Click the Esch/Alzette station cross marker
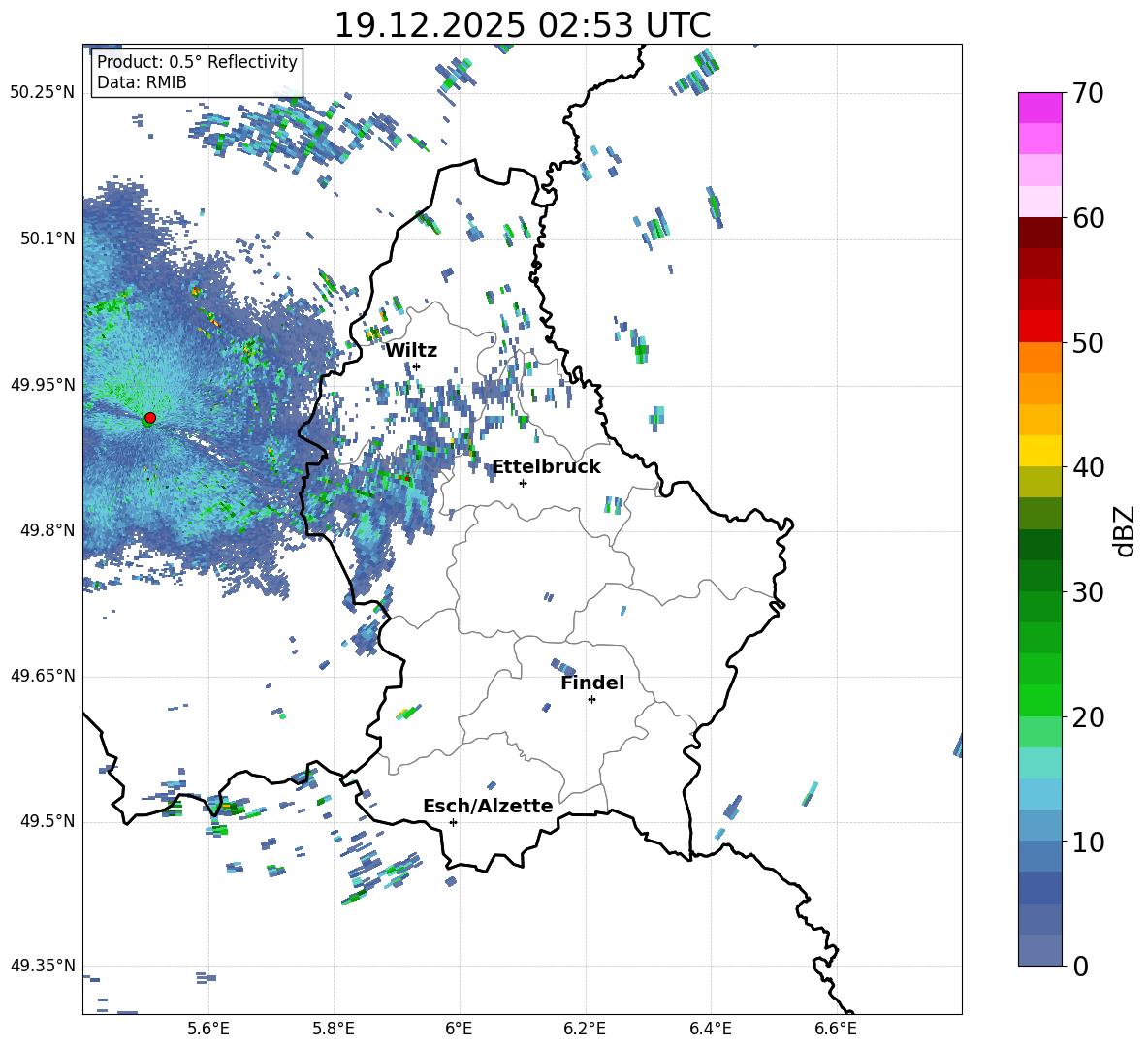The width and height of the screenshot is (1148, 1048). [x=453, y=822]
